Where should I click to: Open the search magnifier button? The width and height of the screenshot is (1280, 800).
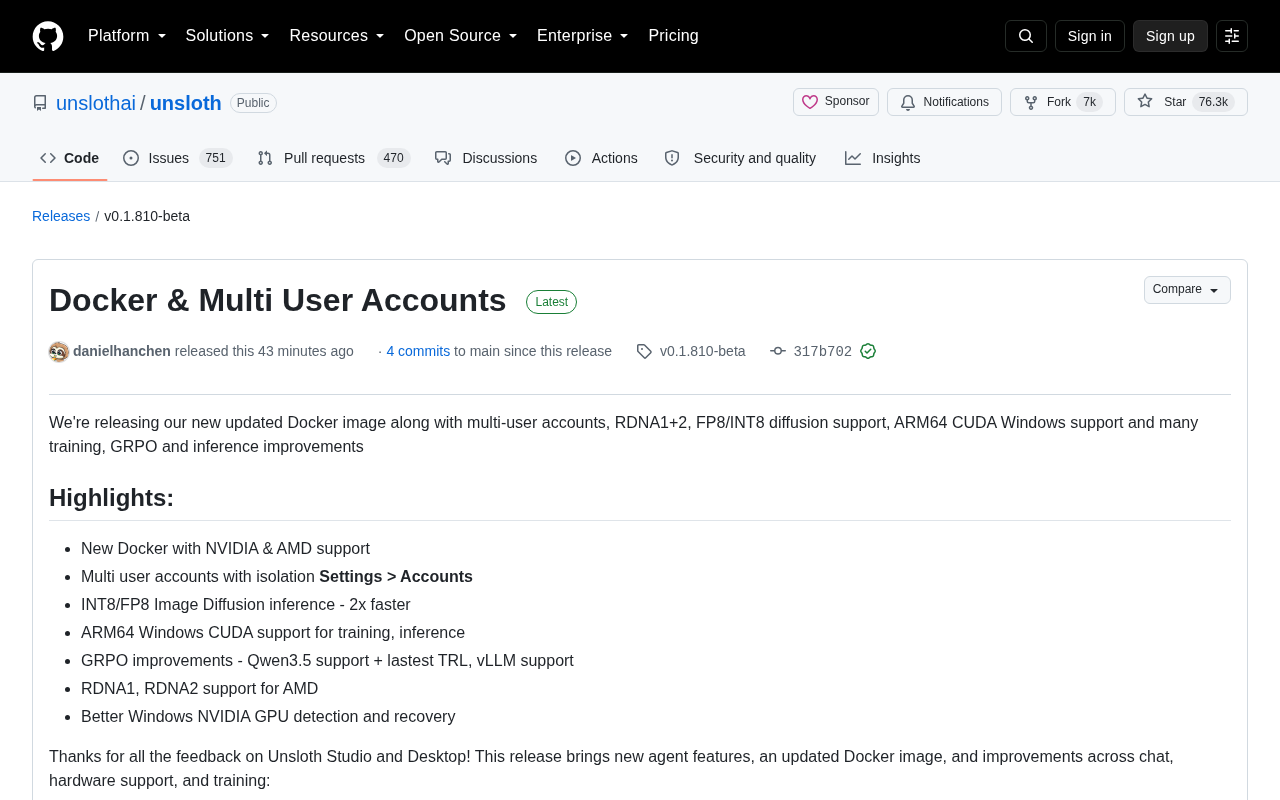point(1026,36)
